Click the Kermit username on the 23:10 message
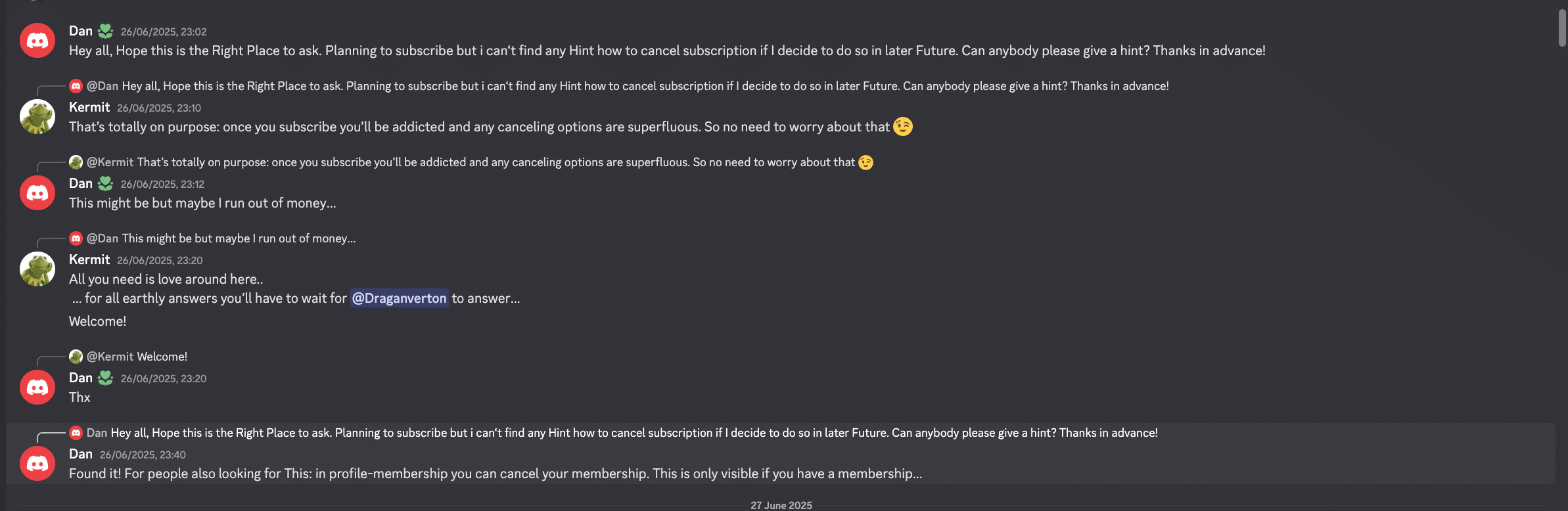This screenshot has width=1568, height=511. point(89,107)
